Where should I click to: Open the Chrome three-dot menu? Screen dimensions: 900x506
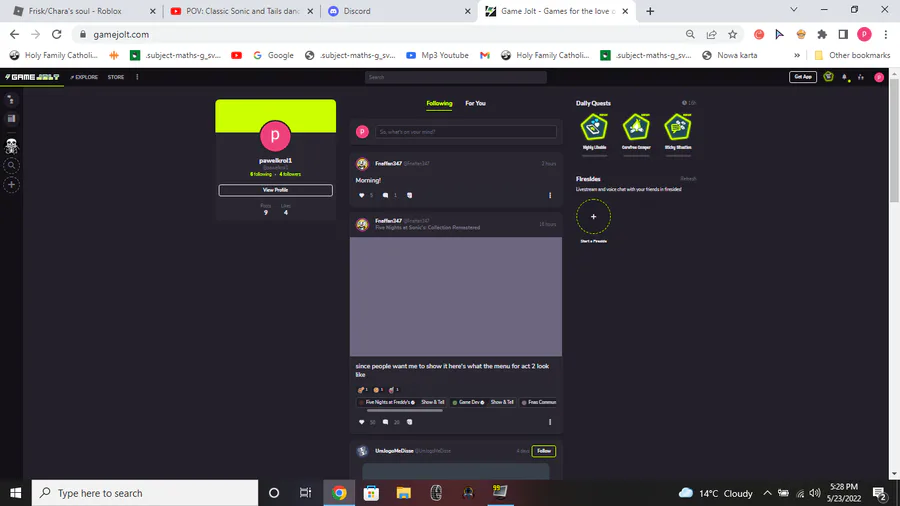pos(886,34)
